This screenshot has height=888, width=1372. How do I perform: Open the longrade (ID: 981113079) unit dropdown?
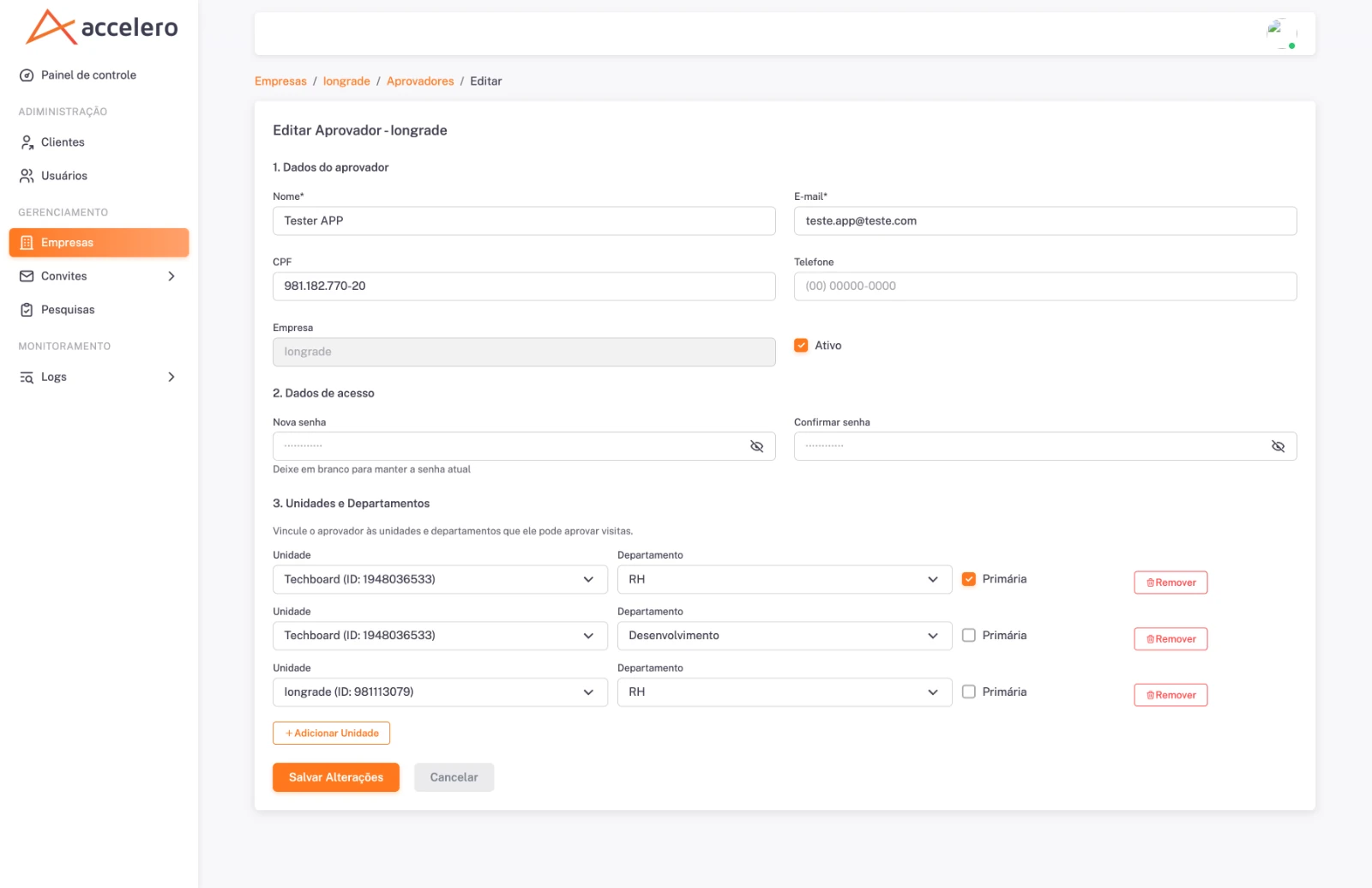pyautogui.click(x=440, y=692)
